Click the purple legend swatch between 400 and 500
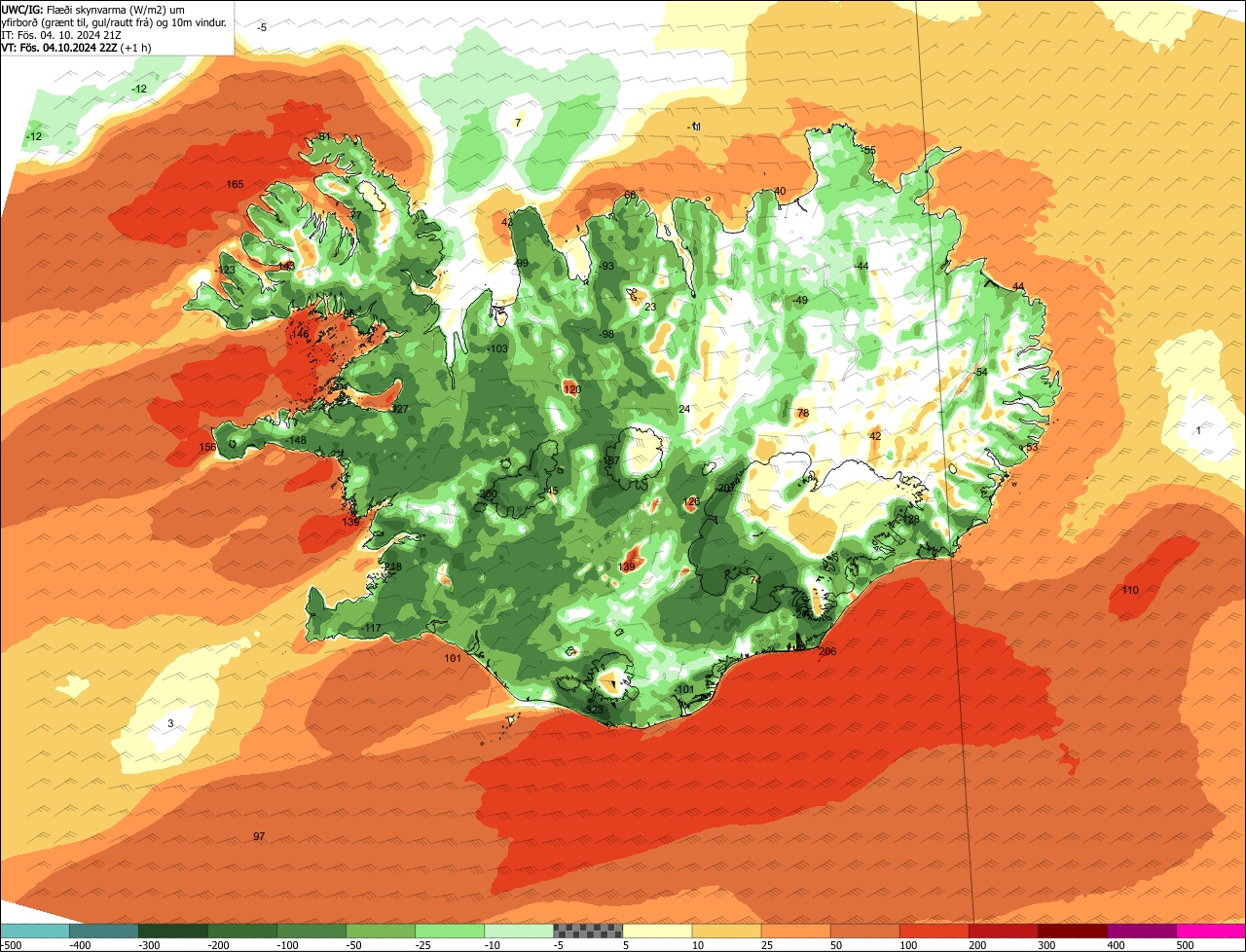 pos(1142,931)
